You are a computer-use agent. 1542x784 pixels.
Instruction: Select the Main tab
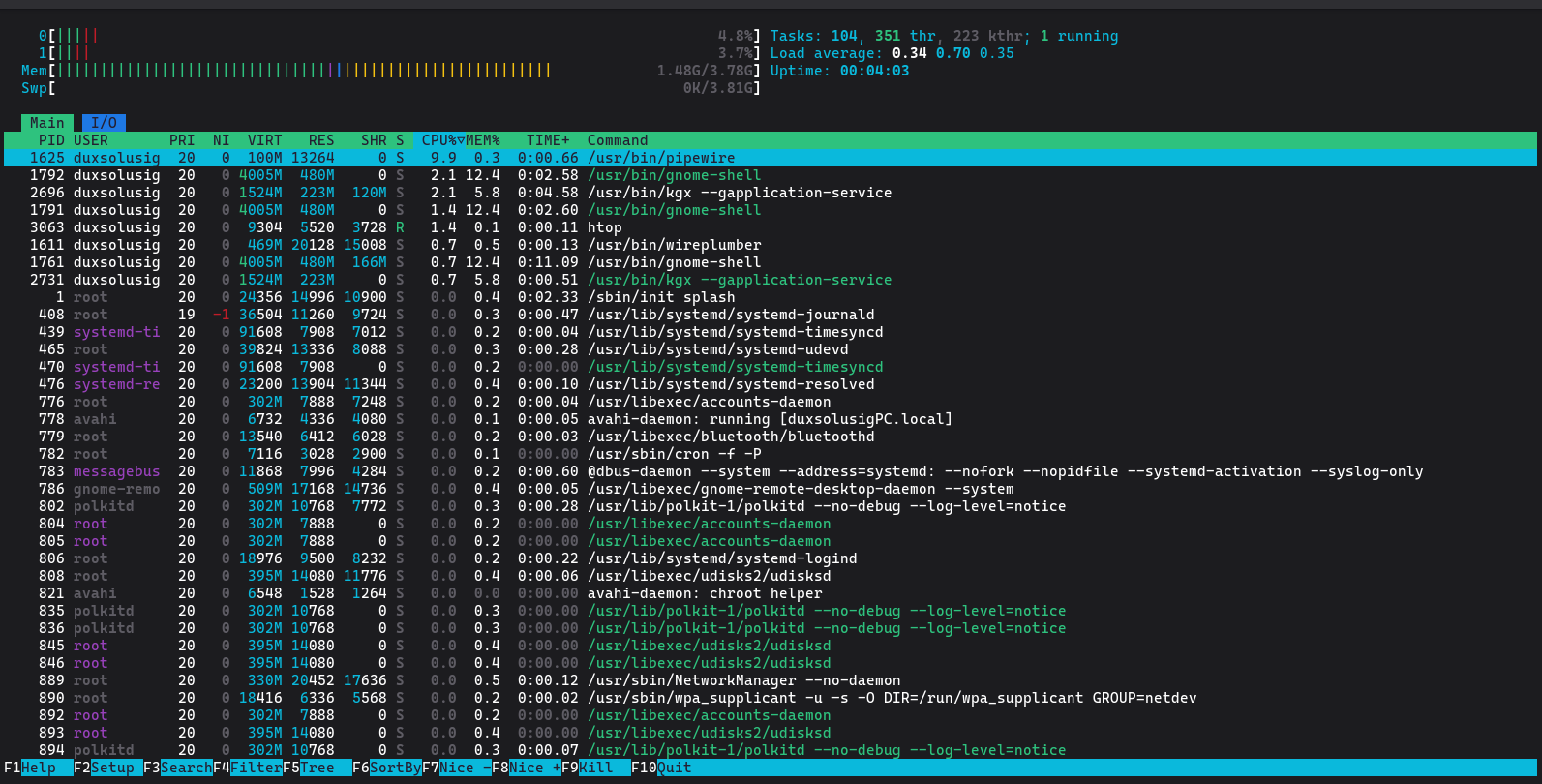pos(46,123)
